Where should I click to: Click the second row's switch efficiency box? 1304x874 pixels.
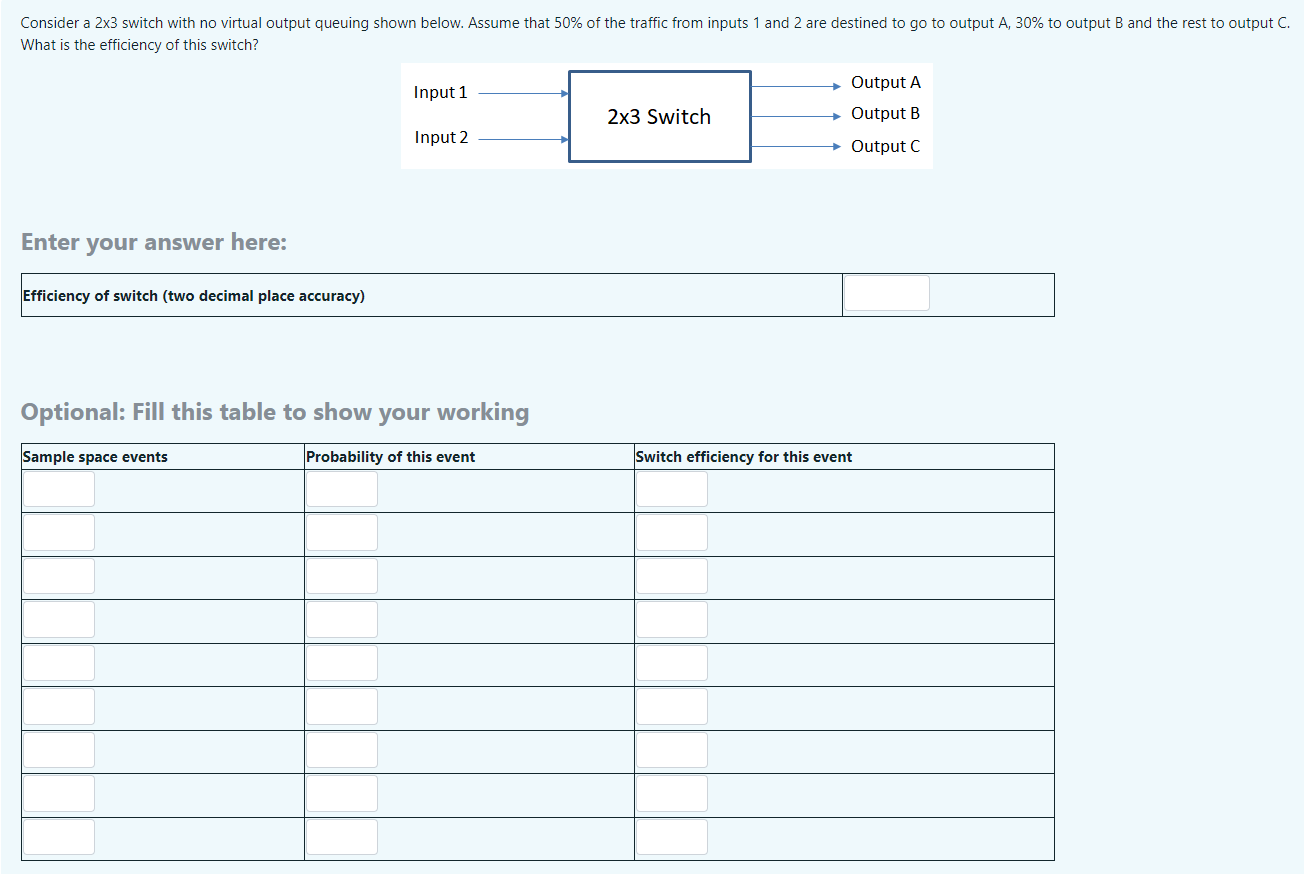point(672,533)
